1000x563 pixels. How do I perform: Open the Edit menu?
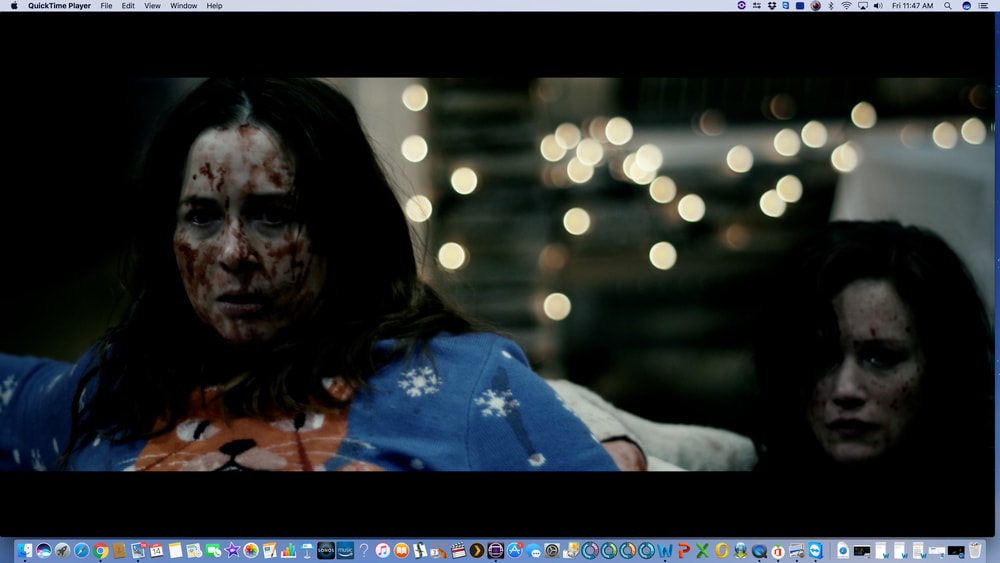point(128,6)
